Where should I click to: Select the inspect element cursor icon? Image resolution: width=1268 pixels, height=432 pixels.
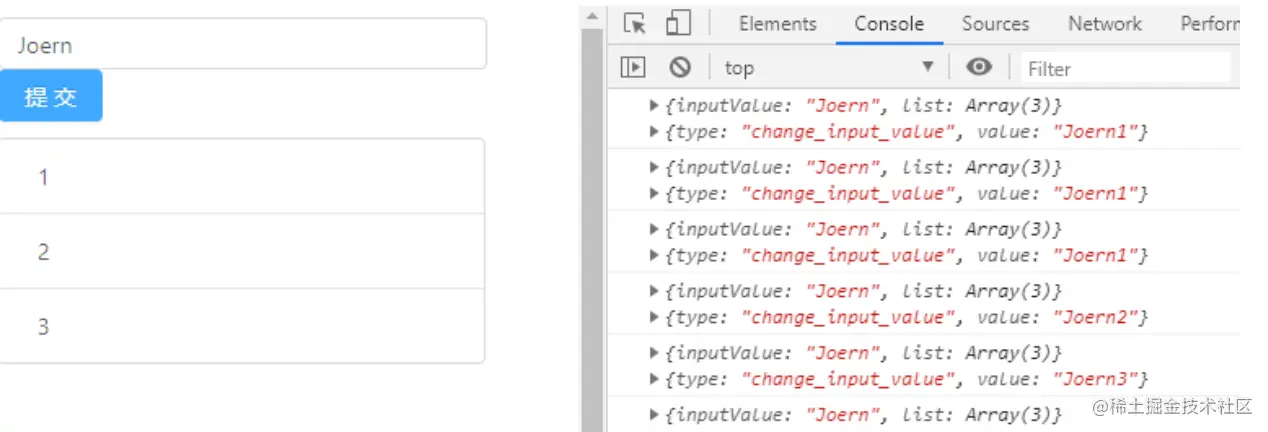(x=634, y=23)
